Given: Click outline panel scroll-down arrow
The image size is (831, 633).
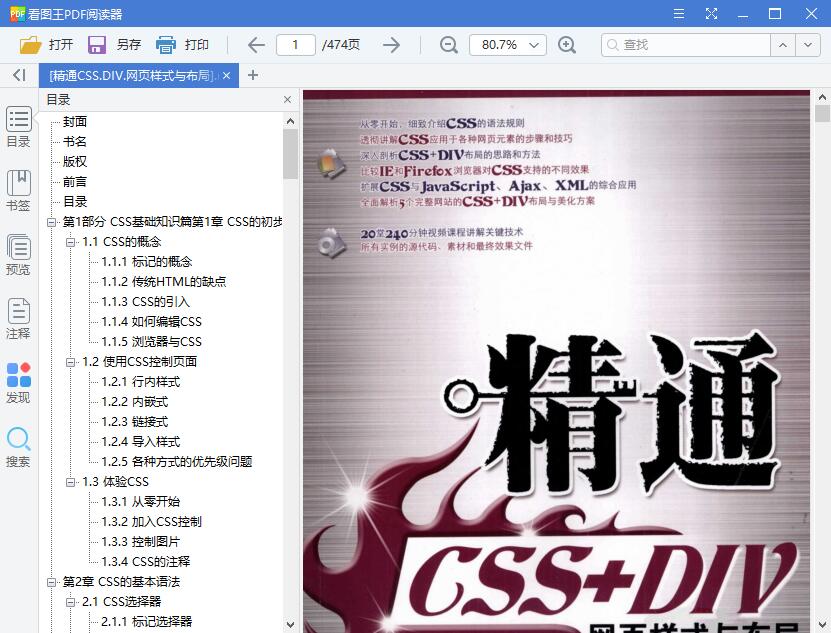Looking at the screenshot, I should pos(290,625).
